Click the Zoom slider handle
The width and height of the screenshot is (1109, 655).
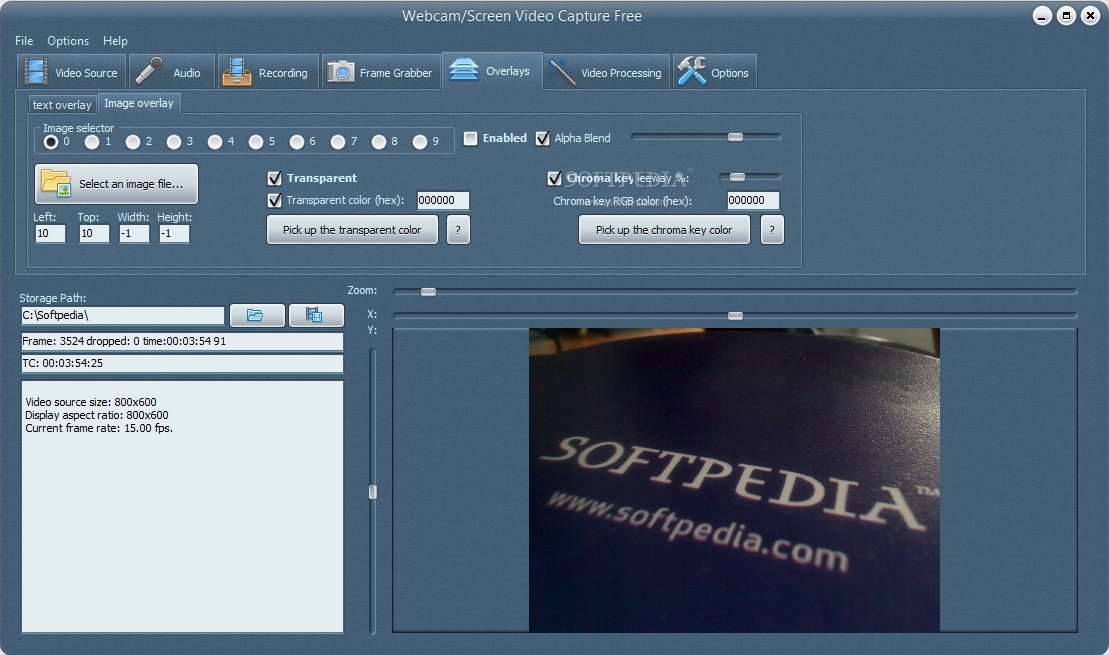[x=429, y=291]
